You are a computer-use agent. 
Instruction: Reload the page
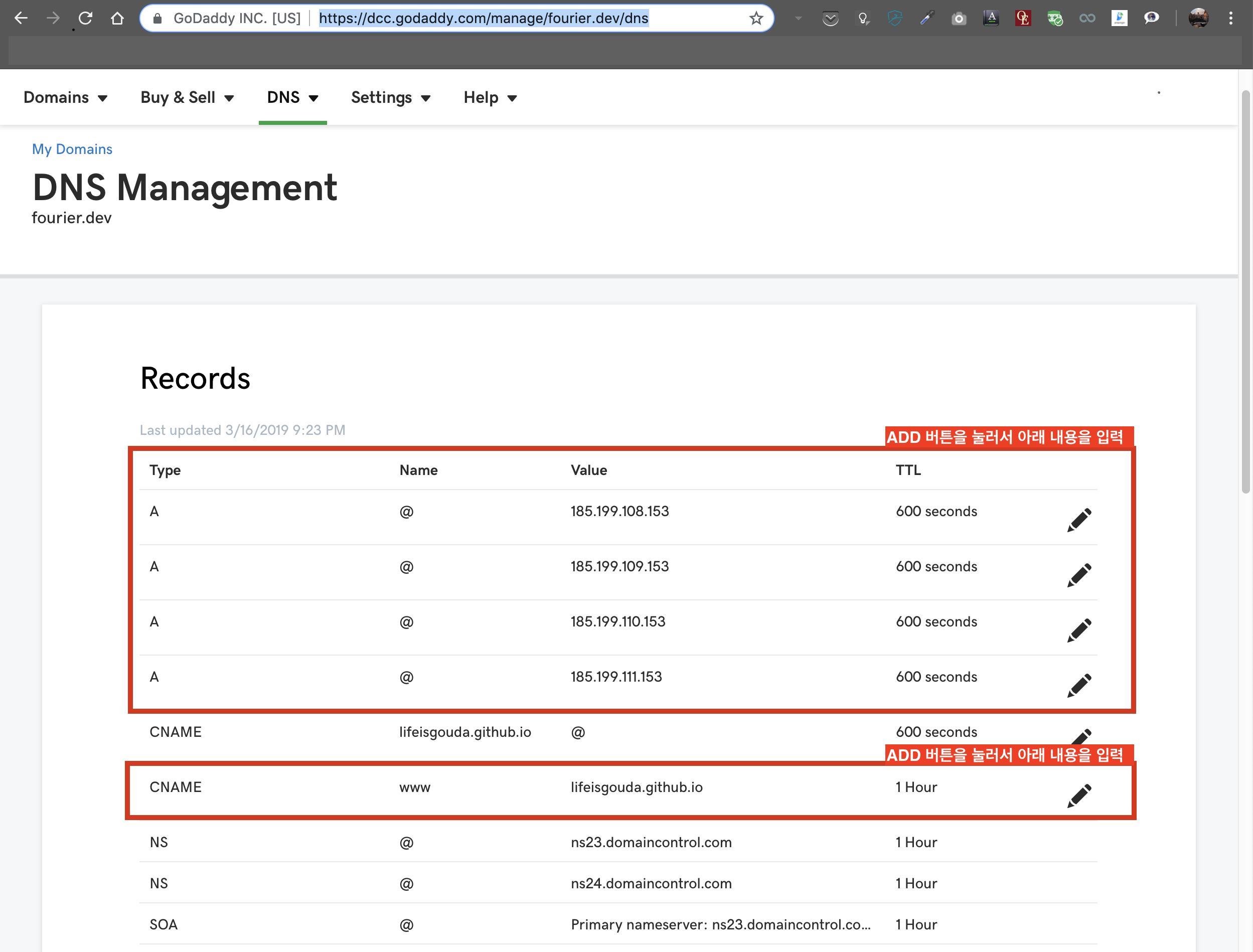pyautogui.click(x=86, y=19)
